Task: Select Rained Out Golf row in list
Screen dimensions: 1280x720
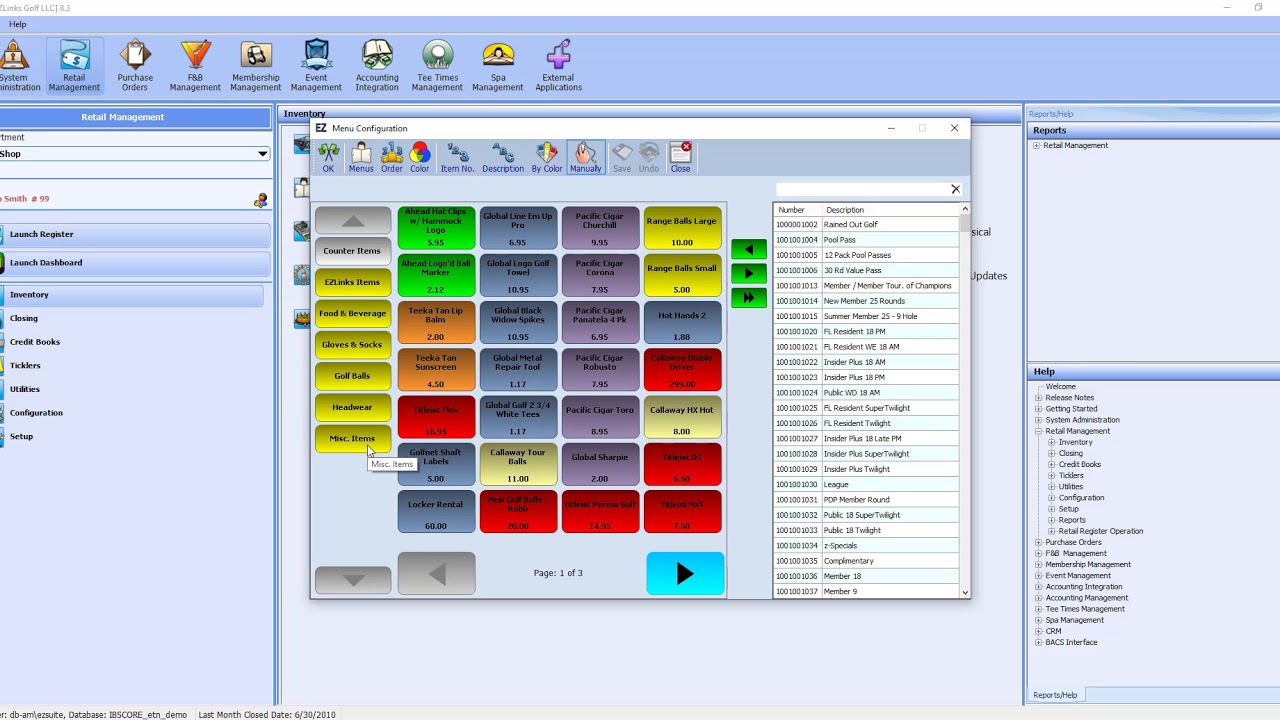Action: pyautogui.click(x=866, y=225)
